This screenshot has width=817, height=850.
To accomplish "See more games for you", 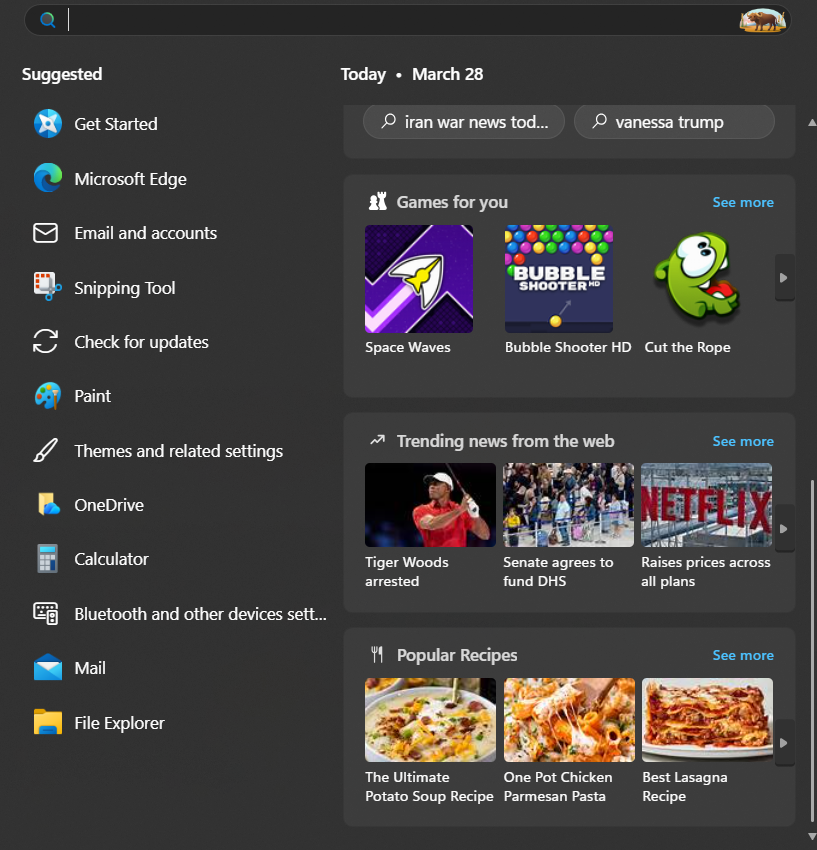I will pyautogui.click(x=743, y=201).
